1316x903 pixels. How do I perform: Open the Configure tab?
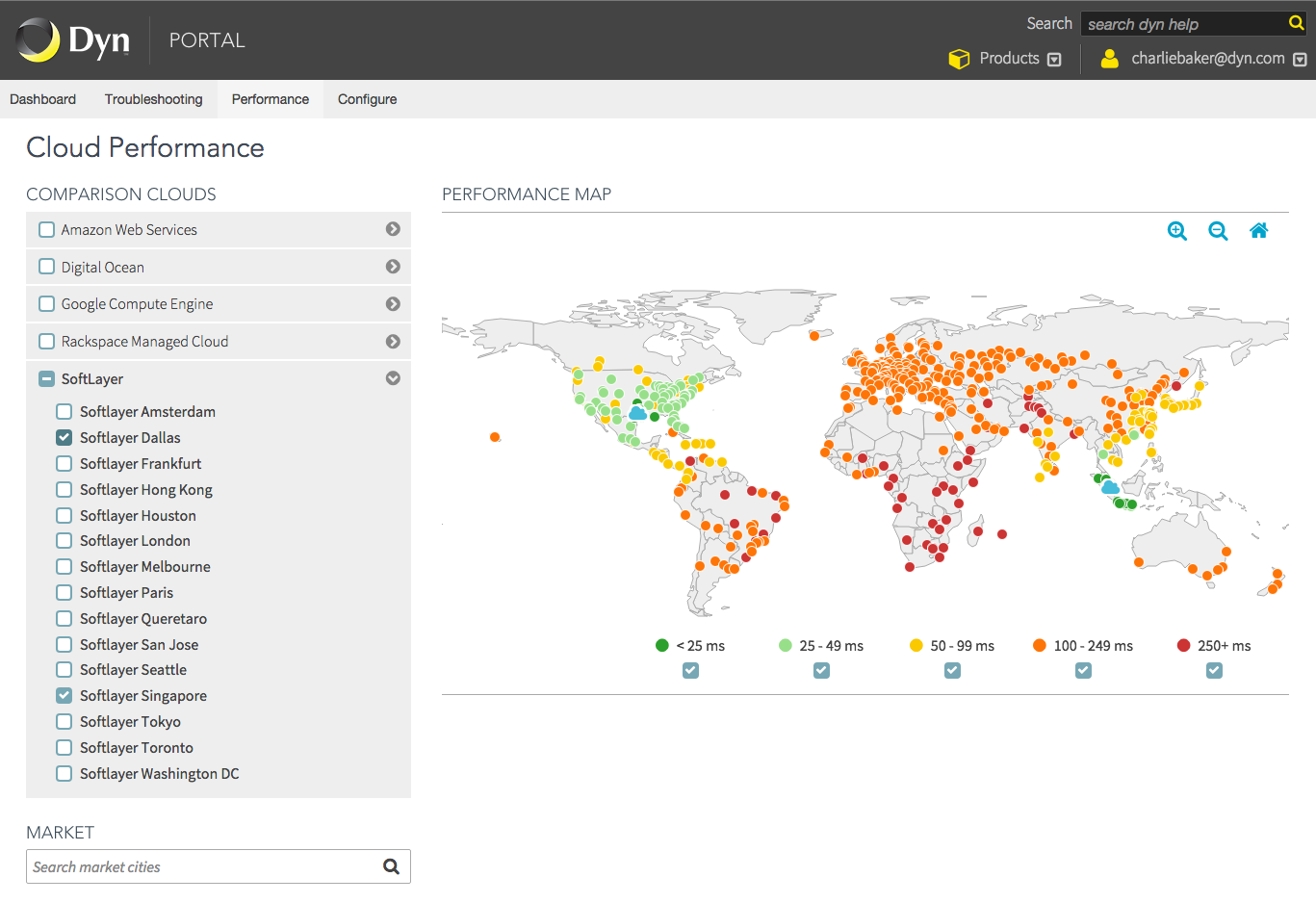click(x=367, y=99)
